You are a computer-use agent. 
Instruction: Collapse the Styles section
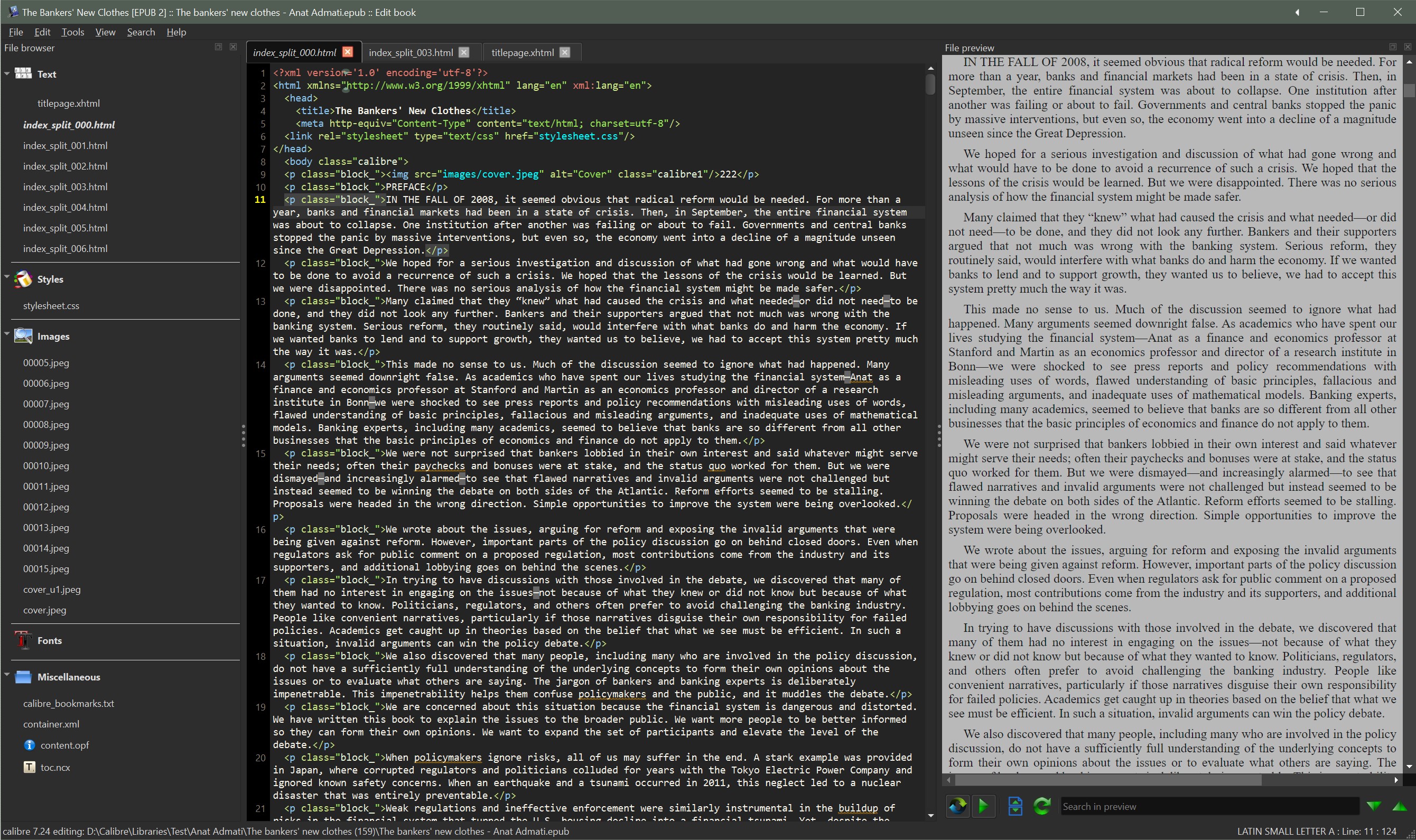pos(7,277)
